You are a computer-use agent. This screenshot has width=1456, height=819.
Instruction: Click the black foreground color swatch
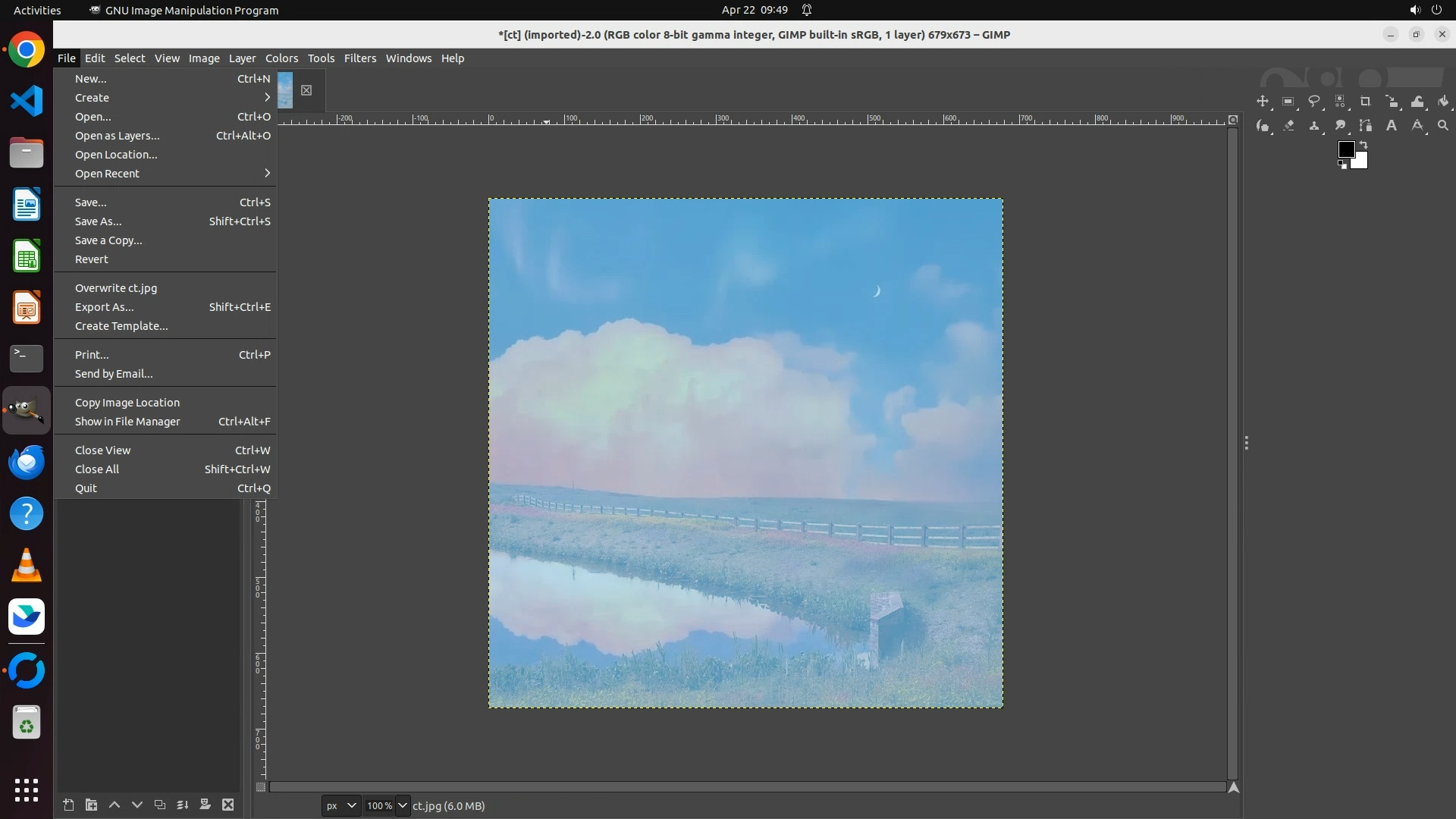pyautogui.click(x=1346, y=149)
